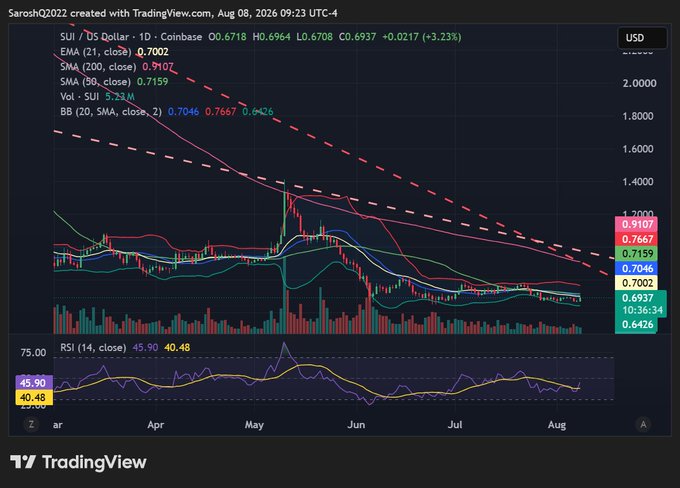
Task: Click the Jul label on time axis
Action: pos(454,425)
